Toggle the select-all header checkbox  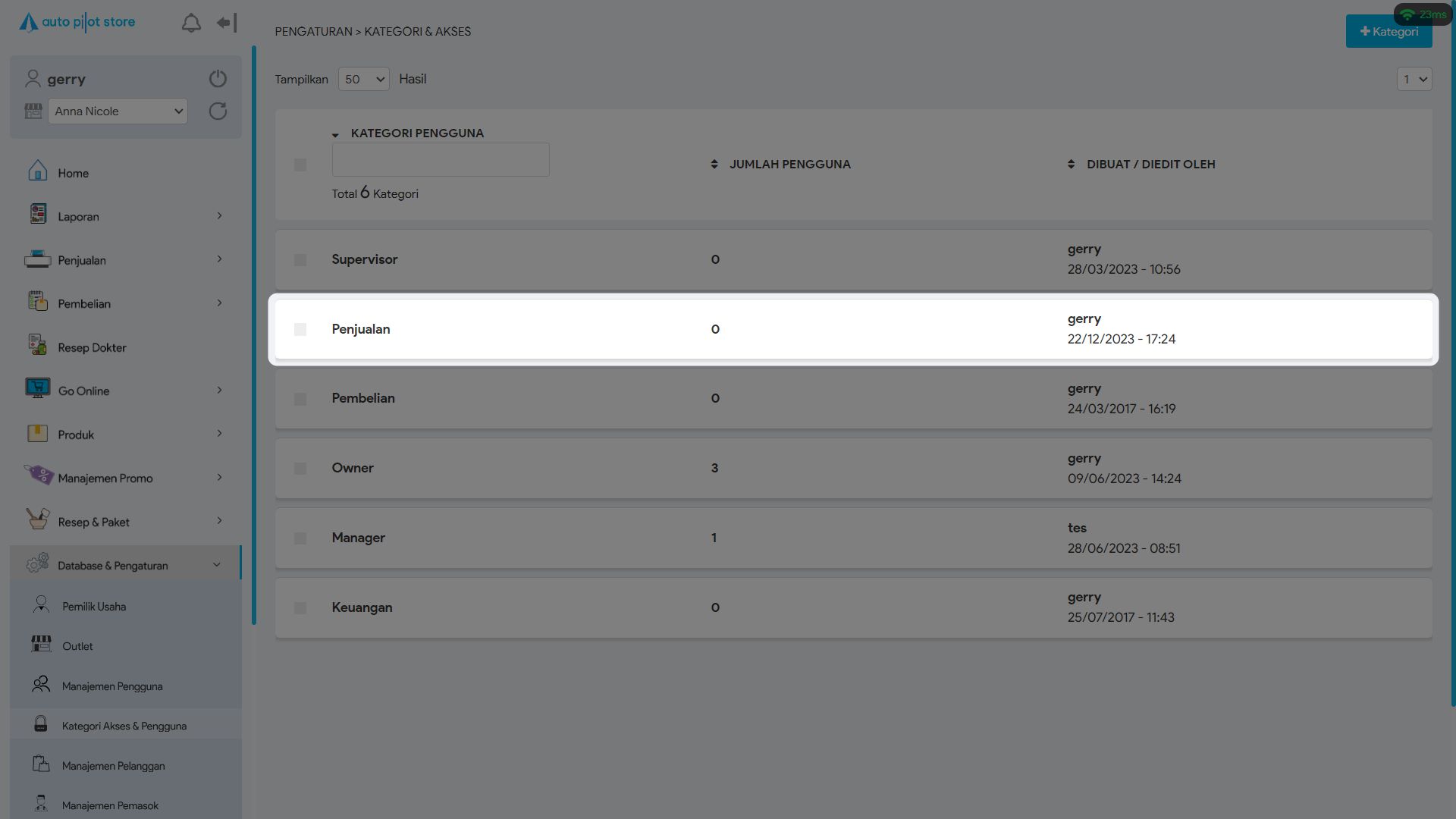click(300, 165)
